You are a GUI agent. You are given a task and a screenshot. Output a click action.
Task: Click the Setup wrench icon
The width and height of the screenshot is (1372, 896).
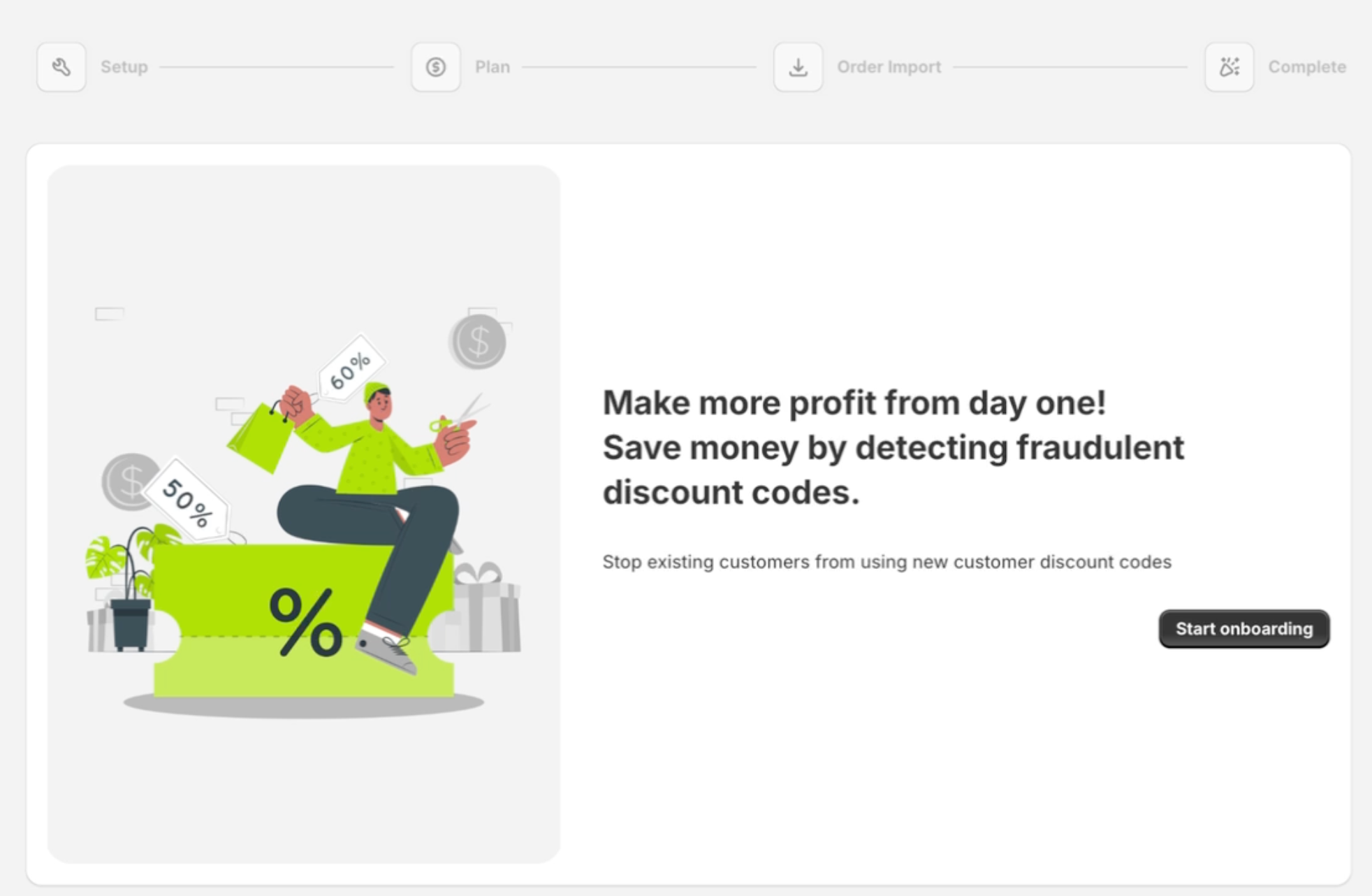coord(61,67)
